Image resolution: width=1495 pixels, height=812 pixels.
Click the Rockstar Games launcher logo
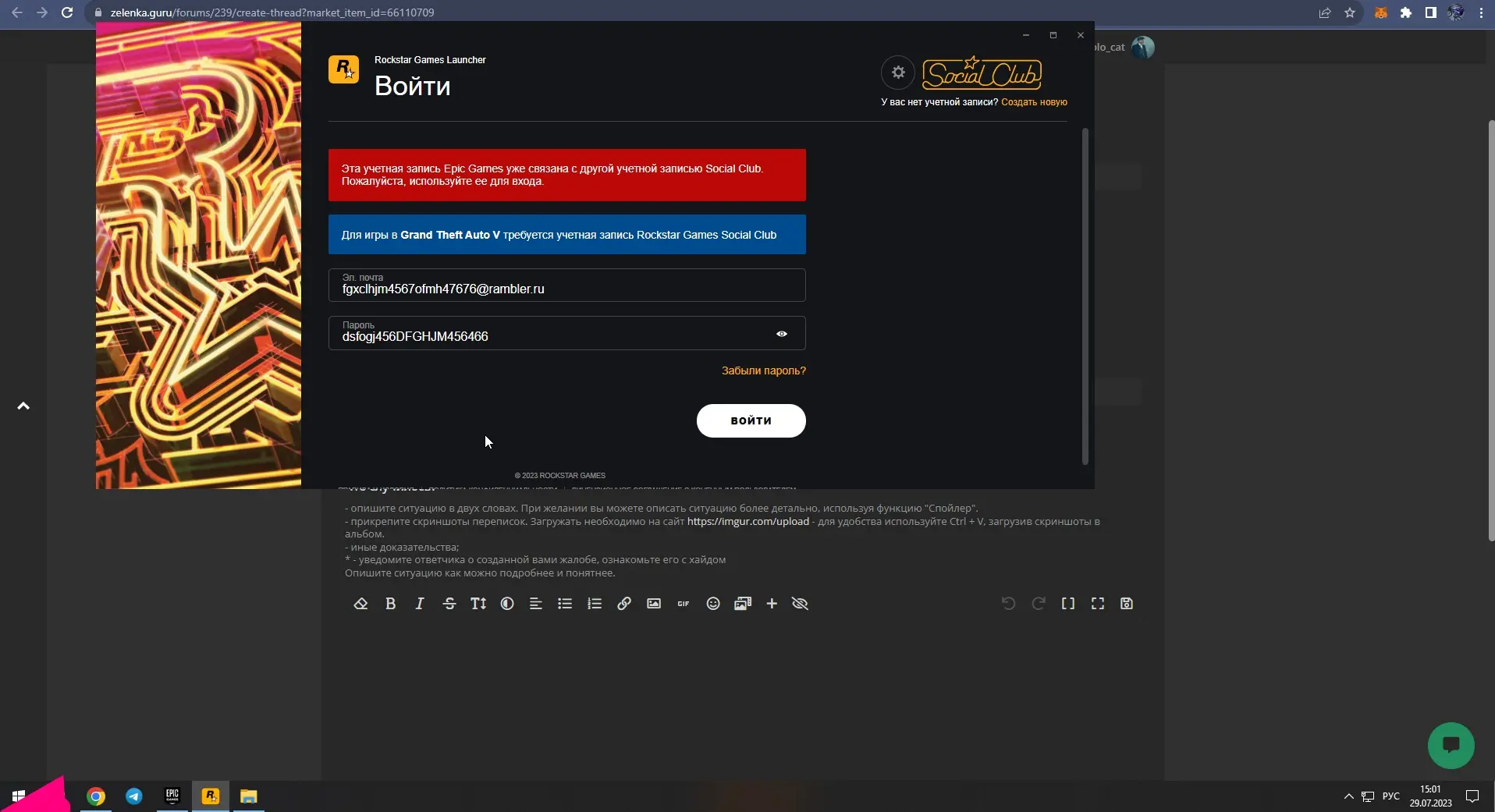point(343,69)
